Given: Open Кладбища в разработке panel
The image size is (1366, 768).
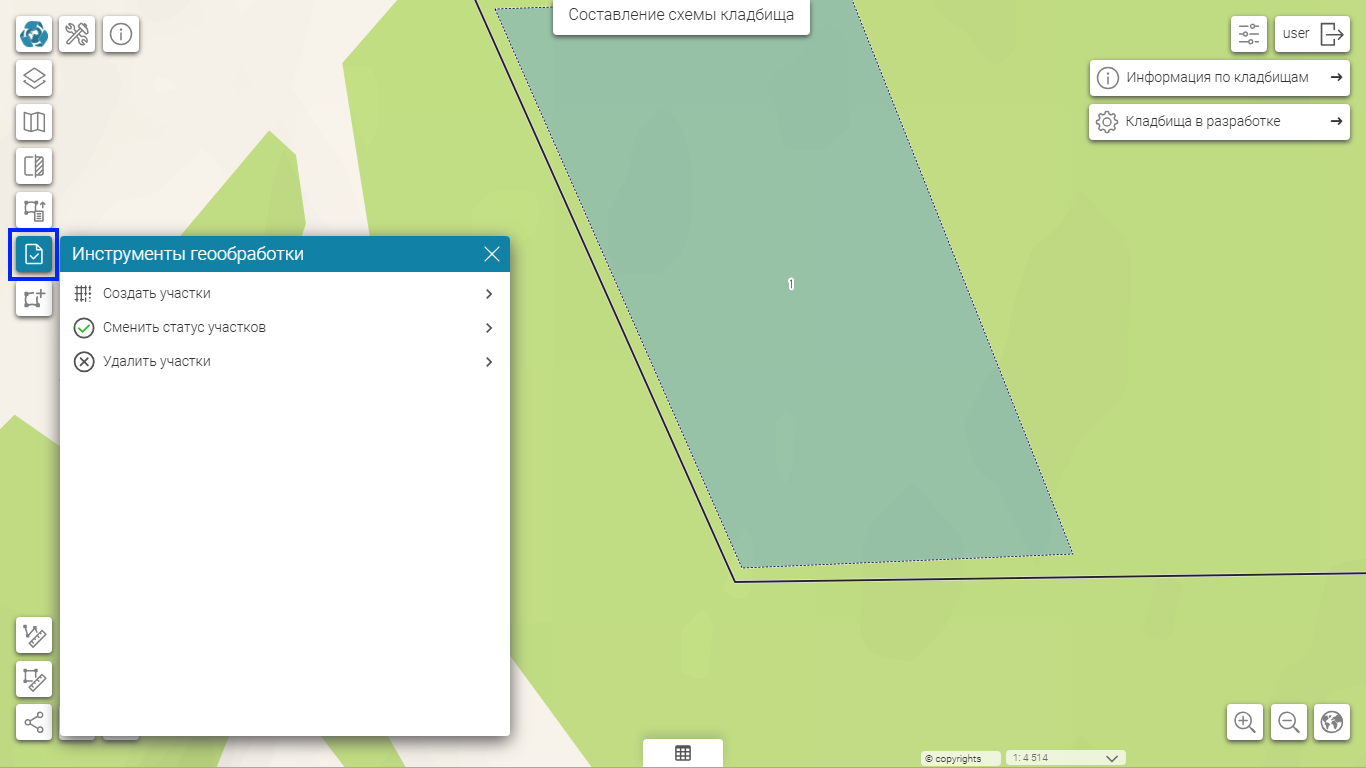Looking at the screenshot, I should coord(1219,122).
